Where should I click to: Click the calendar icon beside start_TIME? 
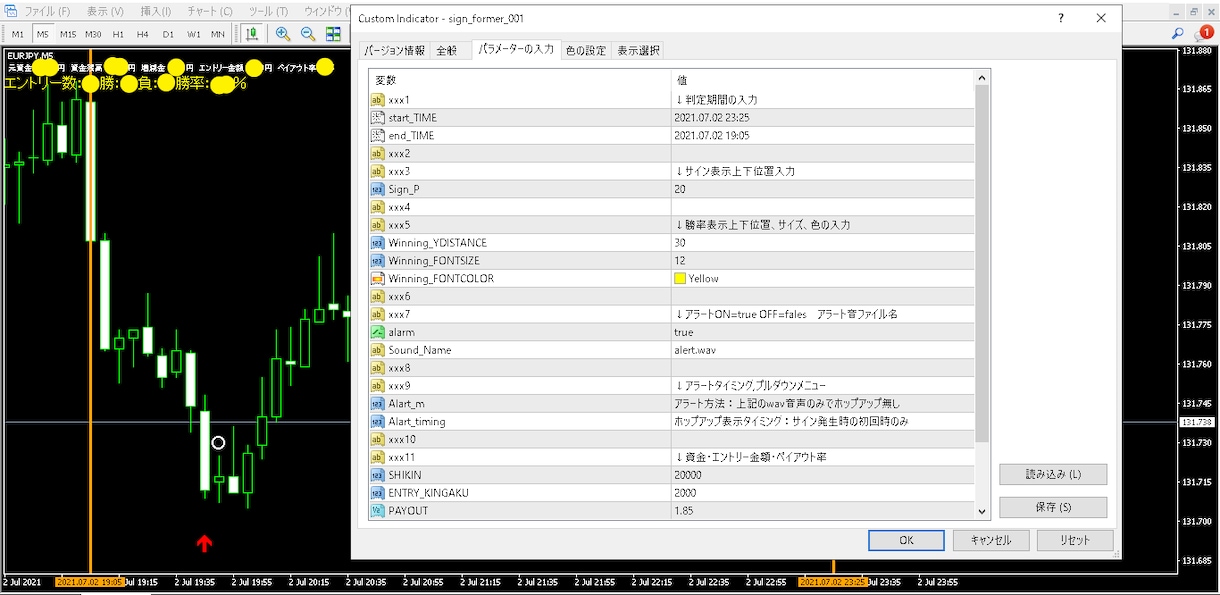click(377, 117)
